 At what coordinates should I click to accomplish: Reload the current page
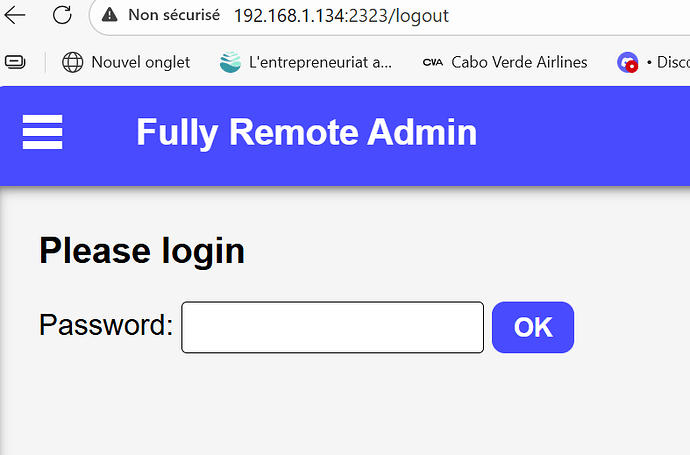point(62,16)
